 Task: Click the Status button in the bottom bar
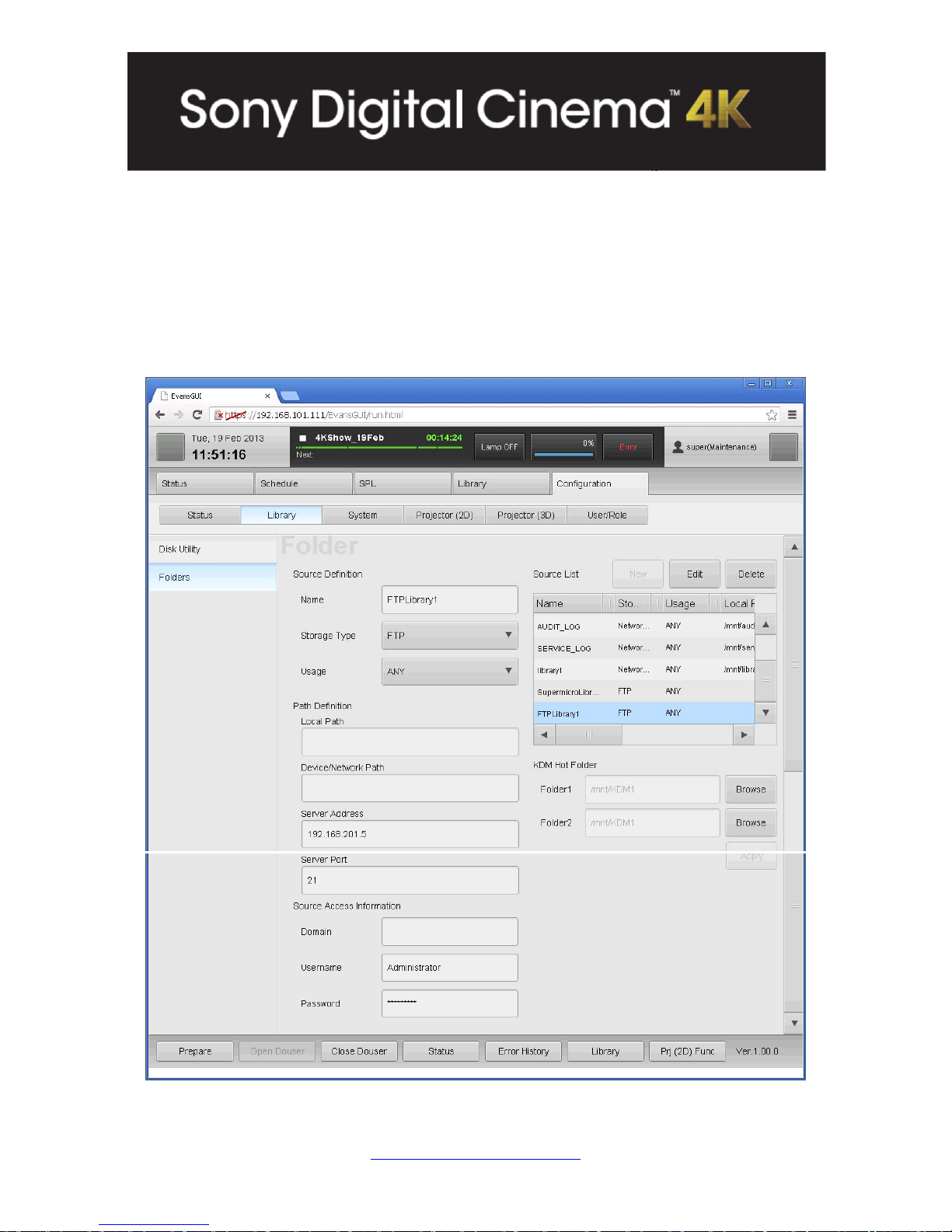coord(441,1051)
